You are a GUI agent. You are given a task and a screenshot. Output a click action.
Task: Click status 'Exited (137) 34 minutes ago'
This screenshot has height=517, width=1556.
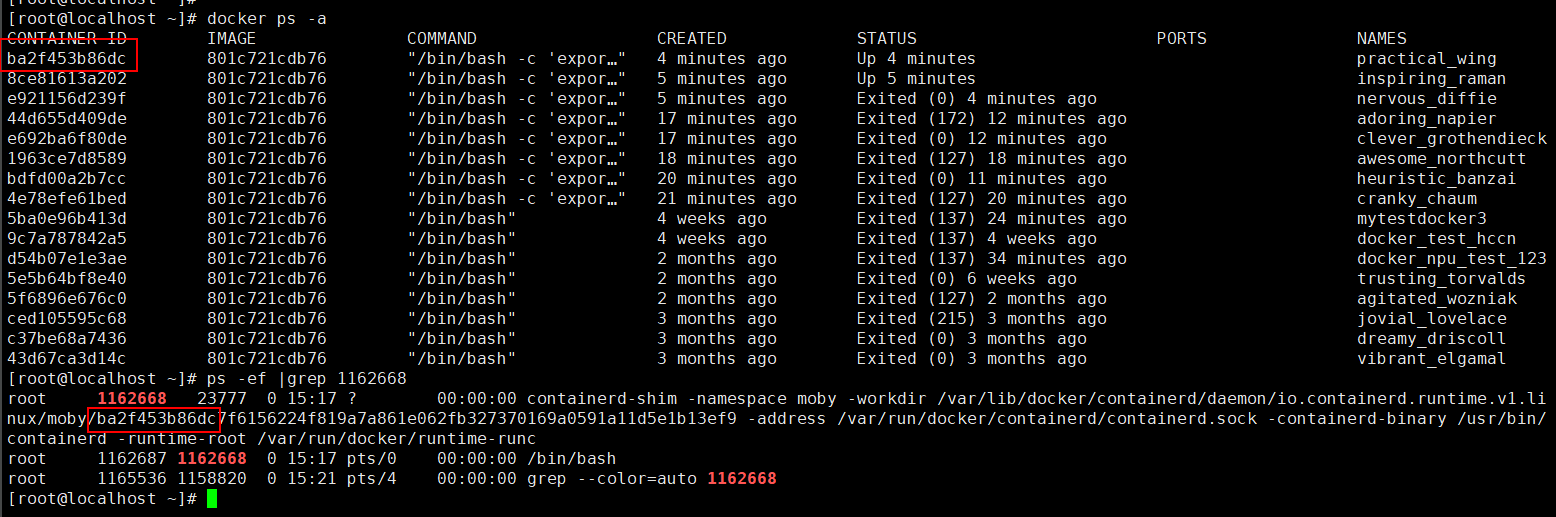click(x=992, y=259)
